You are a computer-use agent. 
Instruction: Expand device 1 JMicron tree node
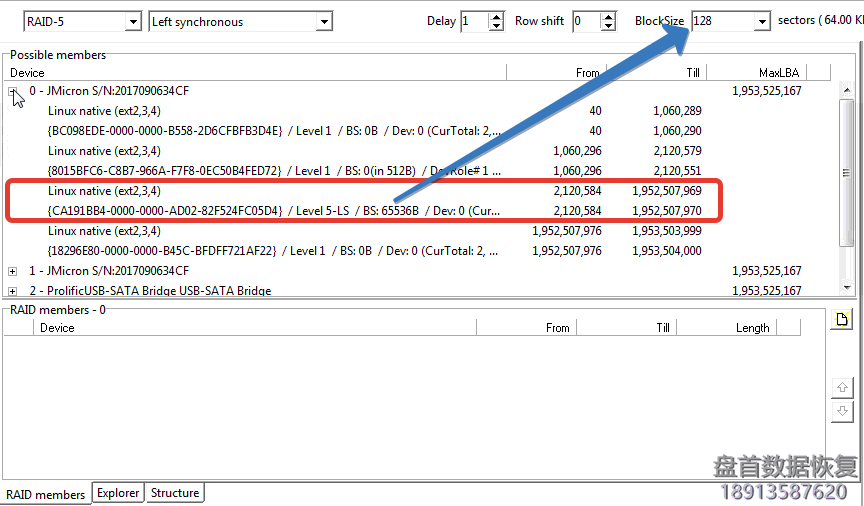coord(13,271)
